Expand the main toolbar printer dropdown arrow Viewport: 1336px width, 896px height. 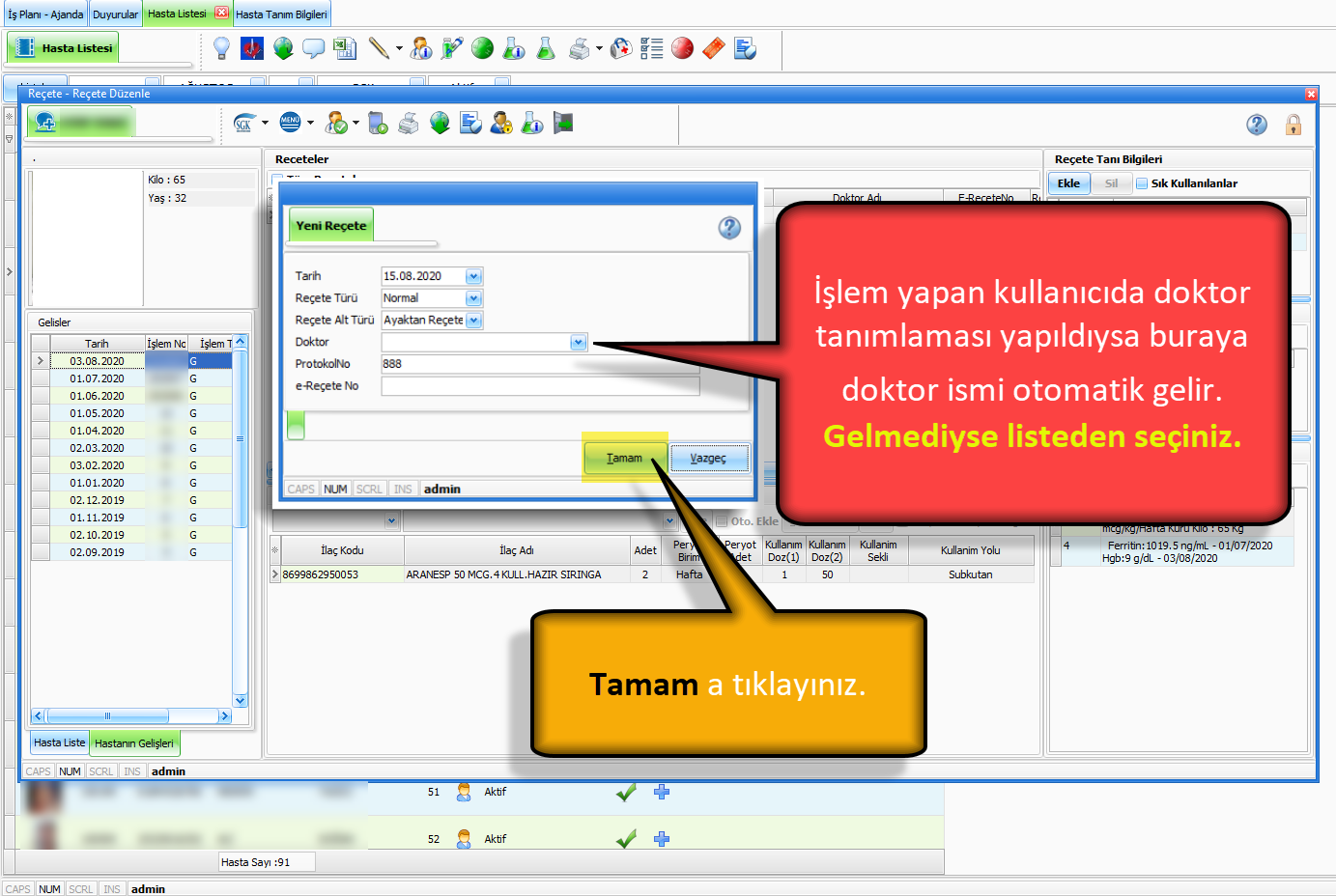[599, 48]
